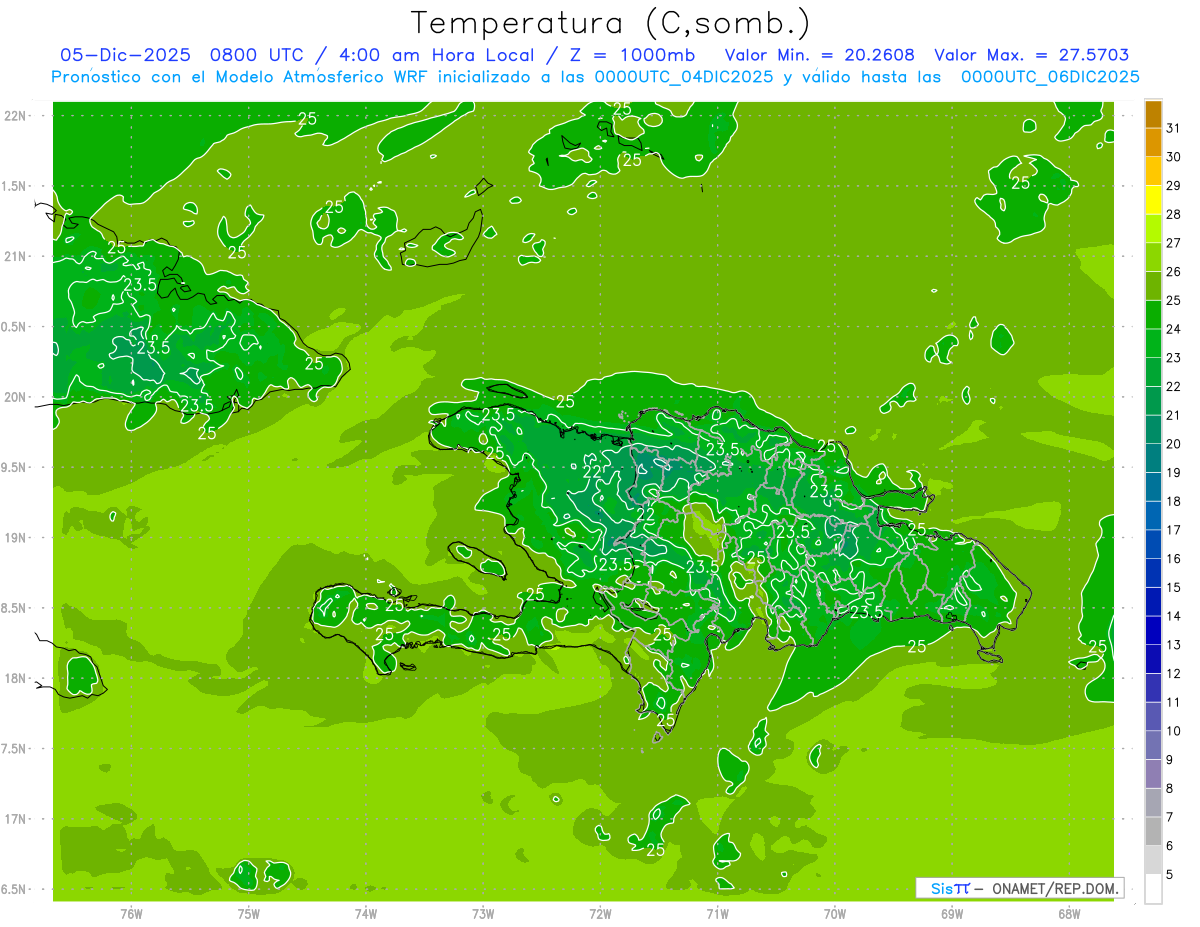1200x927 pixels.
Task: Click the '76W' longitude axis label
Action: [131, 913]
